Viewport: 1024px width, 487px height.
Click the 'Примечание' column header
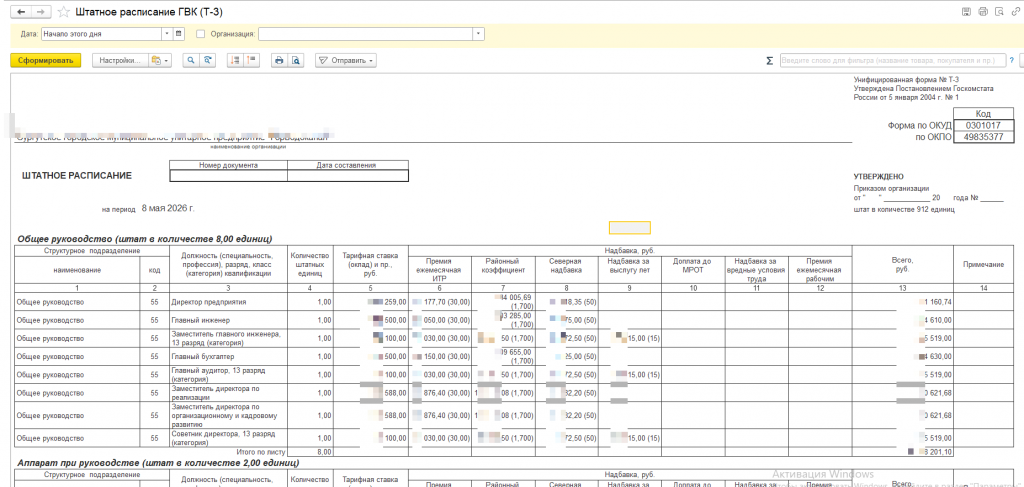click(x=983, y=264)
